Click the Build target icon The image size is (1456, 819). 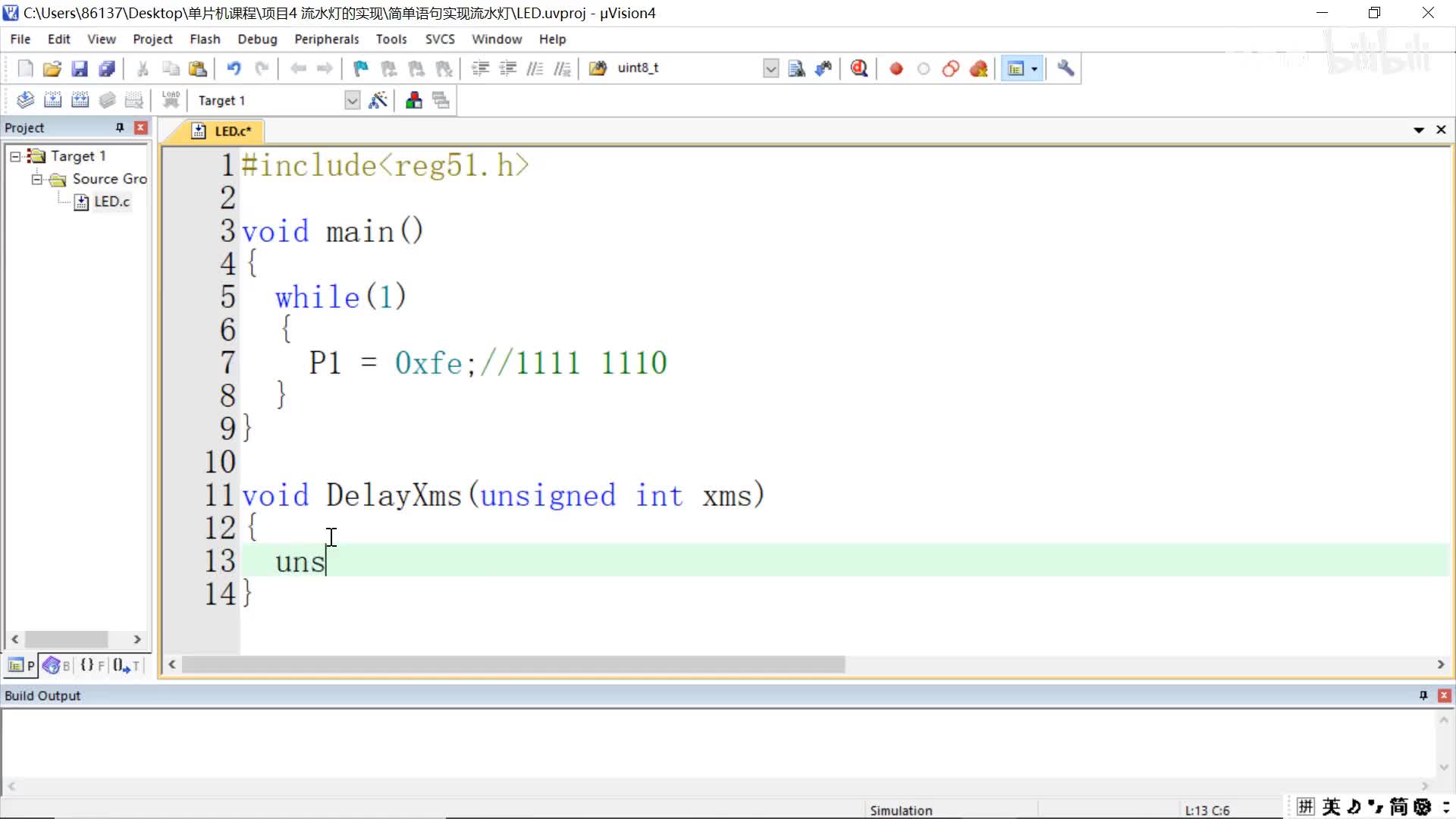pos(52,100)
